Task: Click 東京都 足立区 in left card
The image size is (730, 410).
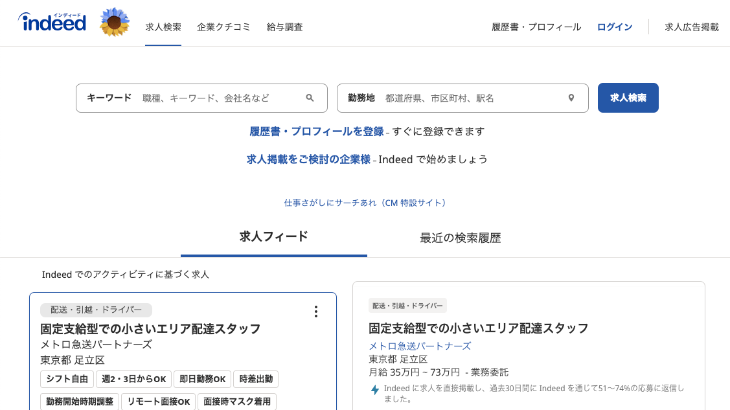Action: [73, 360]
